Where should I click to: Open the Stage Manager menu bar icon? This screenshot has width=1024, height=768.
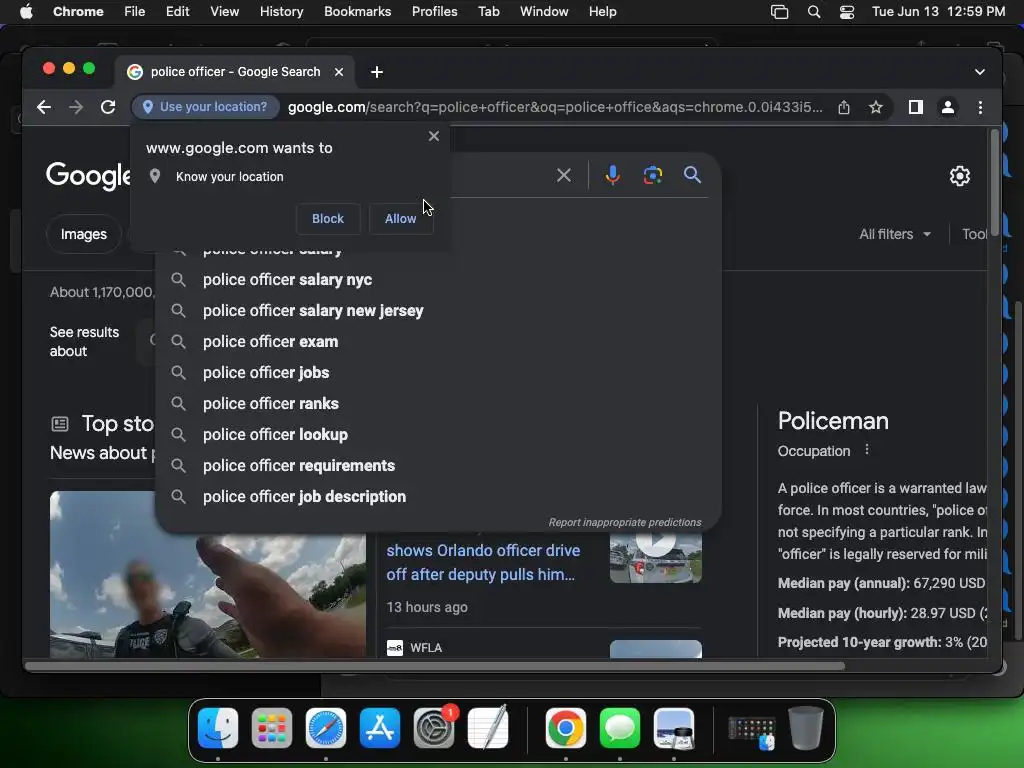[779, 12]
